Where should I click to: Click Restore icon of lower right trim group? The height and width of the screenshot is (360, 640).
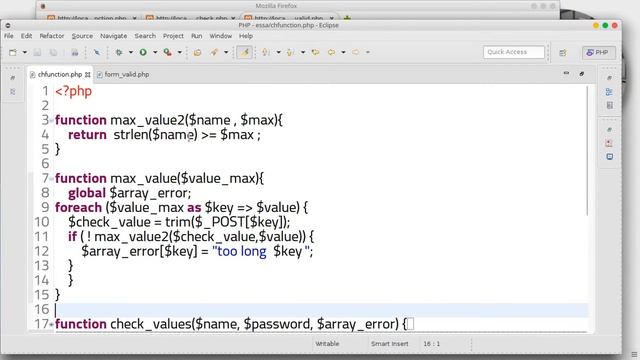[609, 129]
